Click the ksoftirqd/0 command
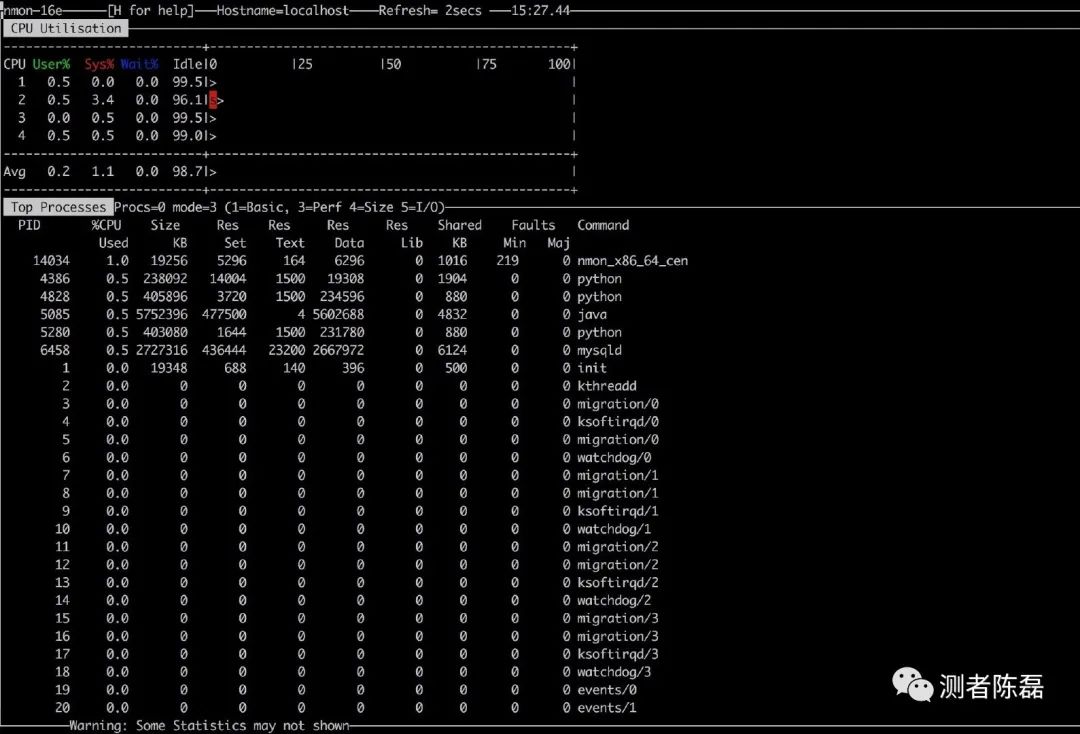The height and width of the screenshot is (734, 1080). 618,422
